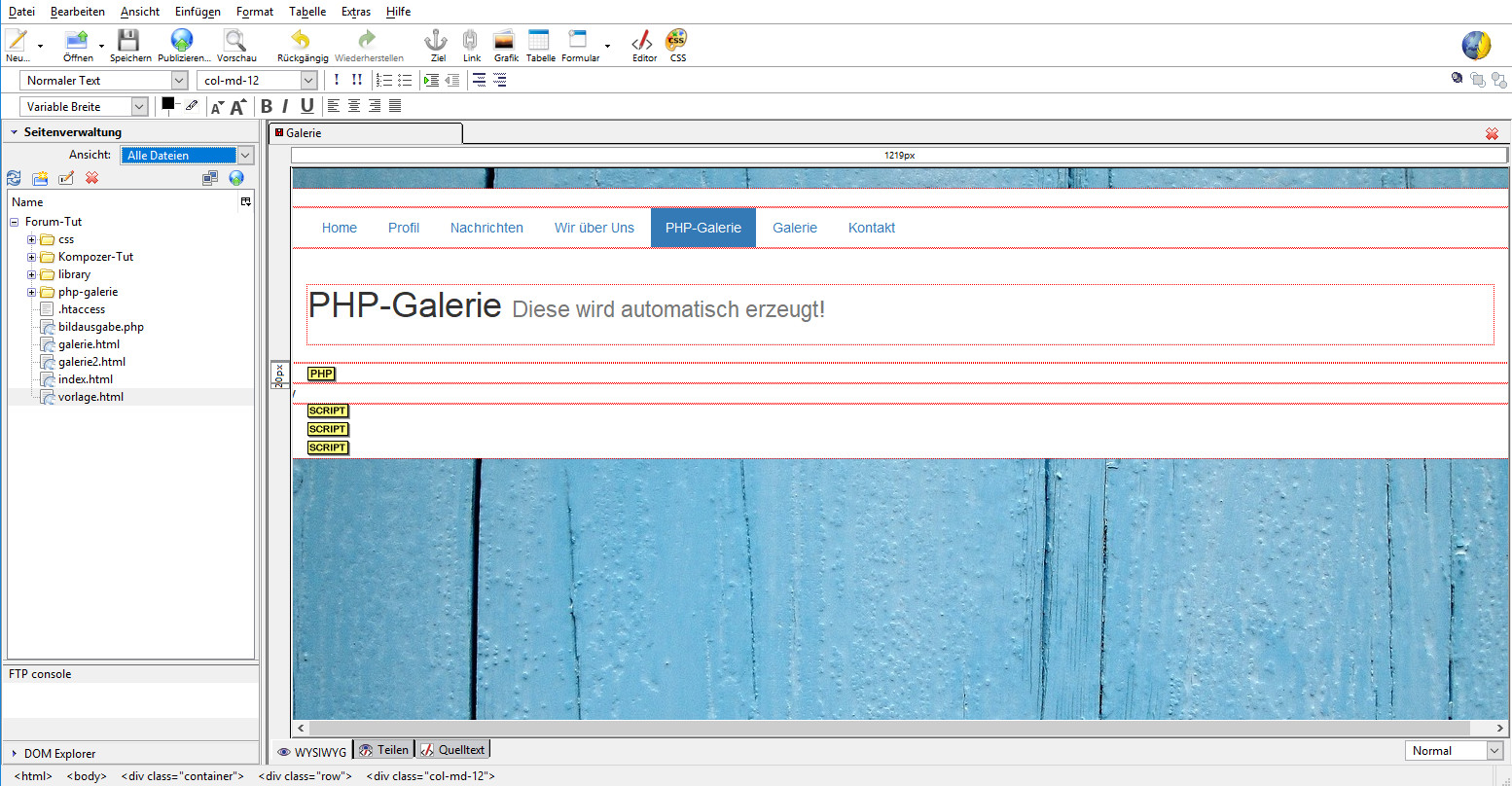This screenshot has height=786, width=1512.
Task: Click the Neu (new page) toolbar icon
Action: 17,40
